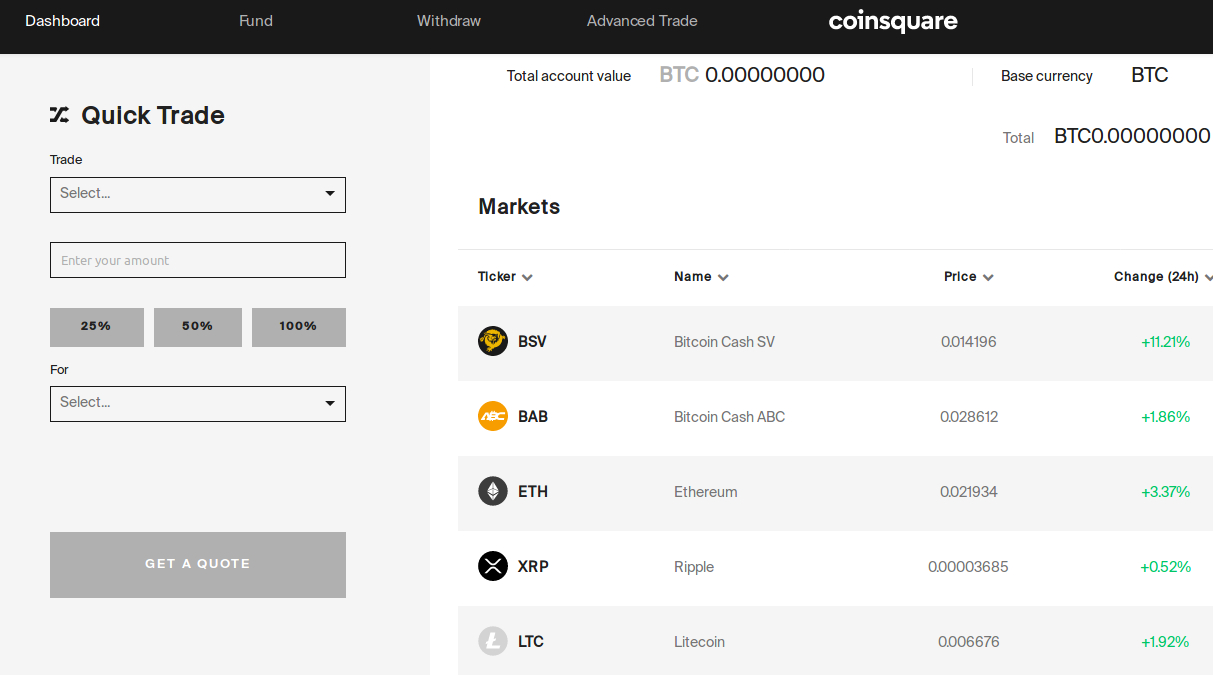Click the Markets heading
1213x675 pixels.
pyautogui.click(x=519, y=207)
